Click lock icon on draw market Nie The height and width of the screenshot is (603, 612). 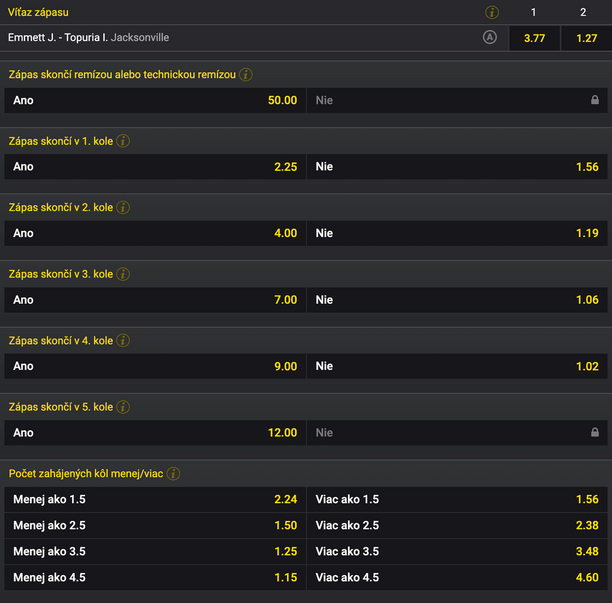click(x=594, y=100)
